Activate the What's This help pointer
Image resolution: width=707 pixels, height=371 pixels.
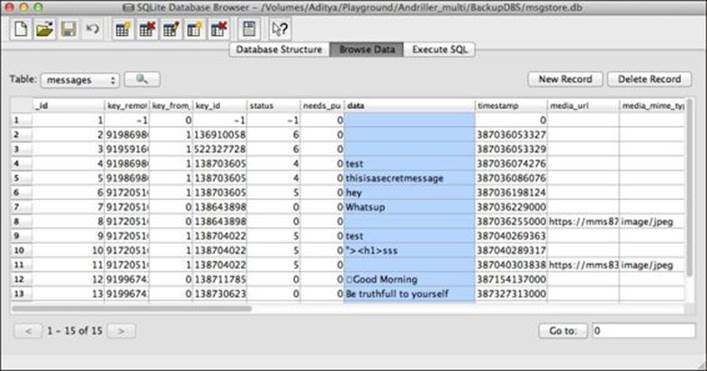click(280, 30)
